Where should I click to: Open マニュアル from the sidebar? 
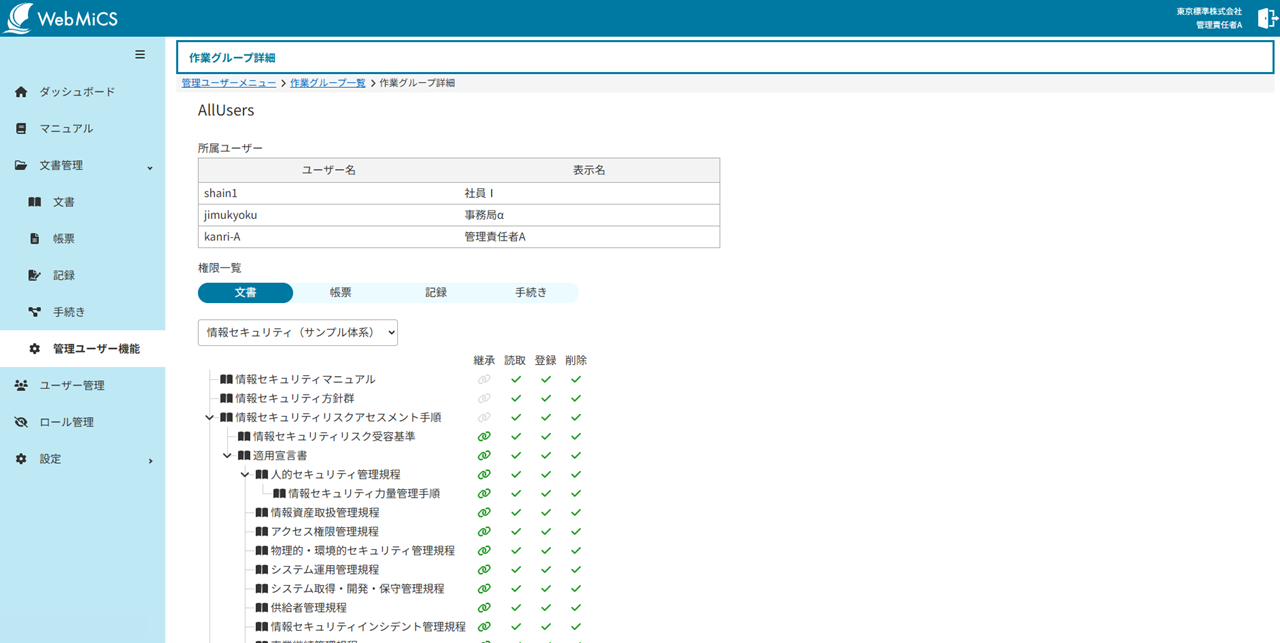[66, 129]
